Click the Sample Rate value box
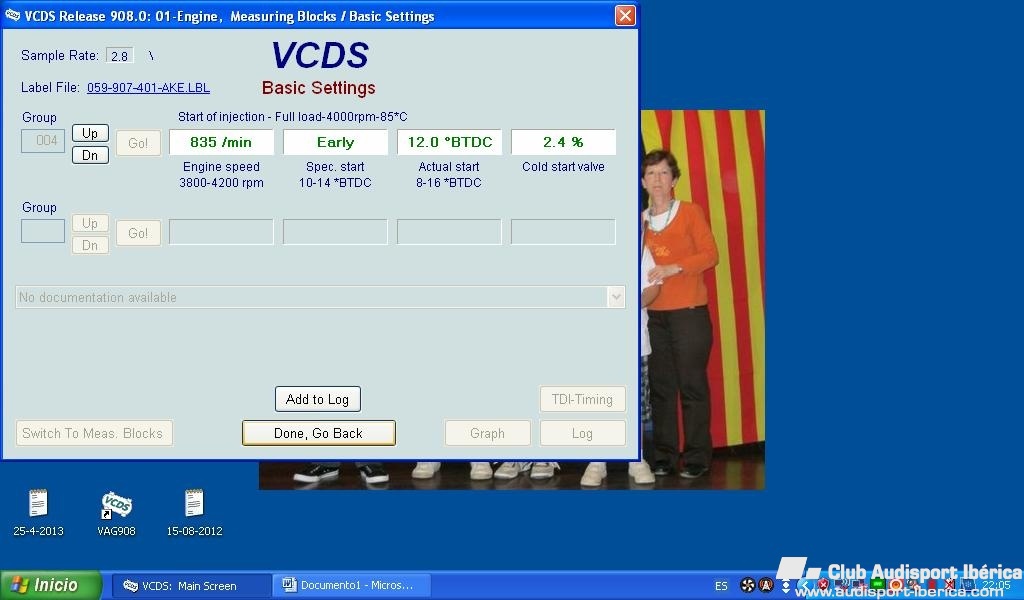1024x600 pixels. click(120, 56)
